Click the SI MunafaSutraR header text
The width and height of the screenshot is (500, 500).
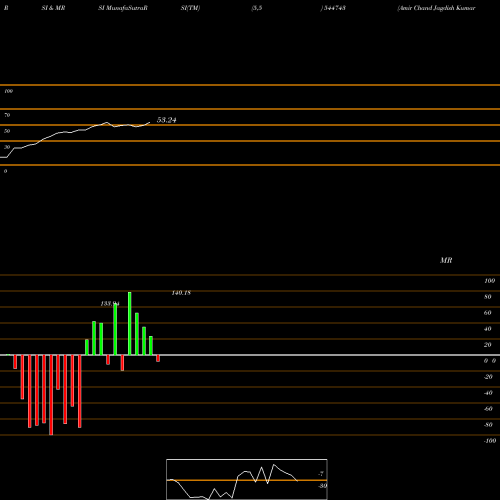point(123,8)
